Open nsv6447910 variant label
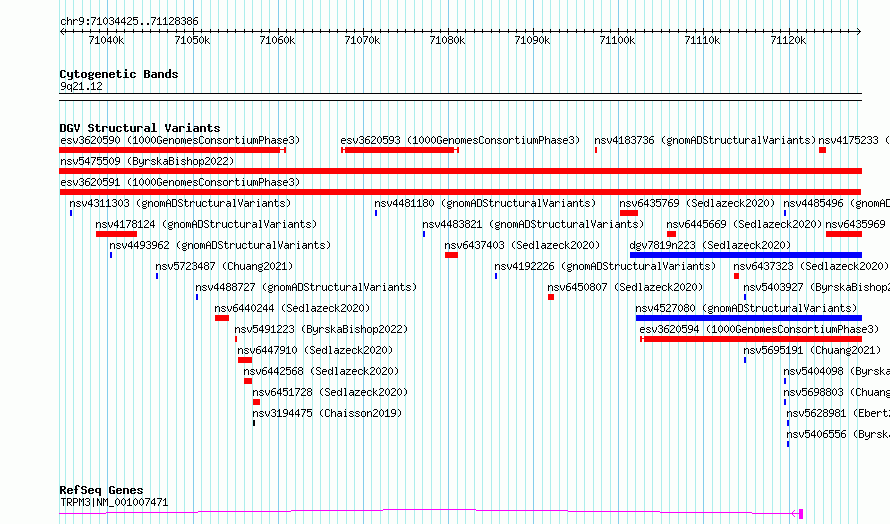Screen dimensions: 890x524 pyautogui.click(x=315, y=350)
